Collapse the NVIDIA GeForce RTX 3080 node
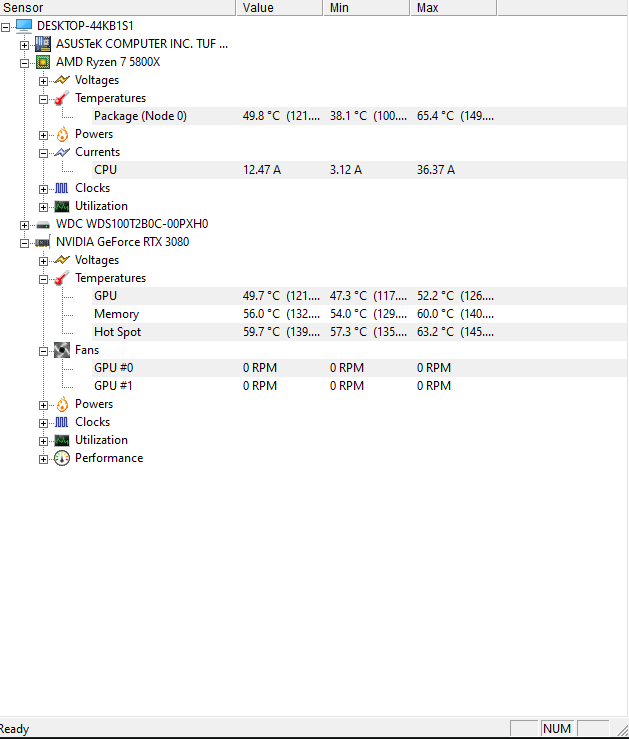Screen dimensions: 629x739 click(x=25, y=243)
